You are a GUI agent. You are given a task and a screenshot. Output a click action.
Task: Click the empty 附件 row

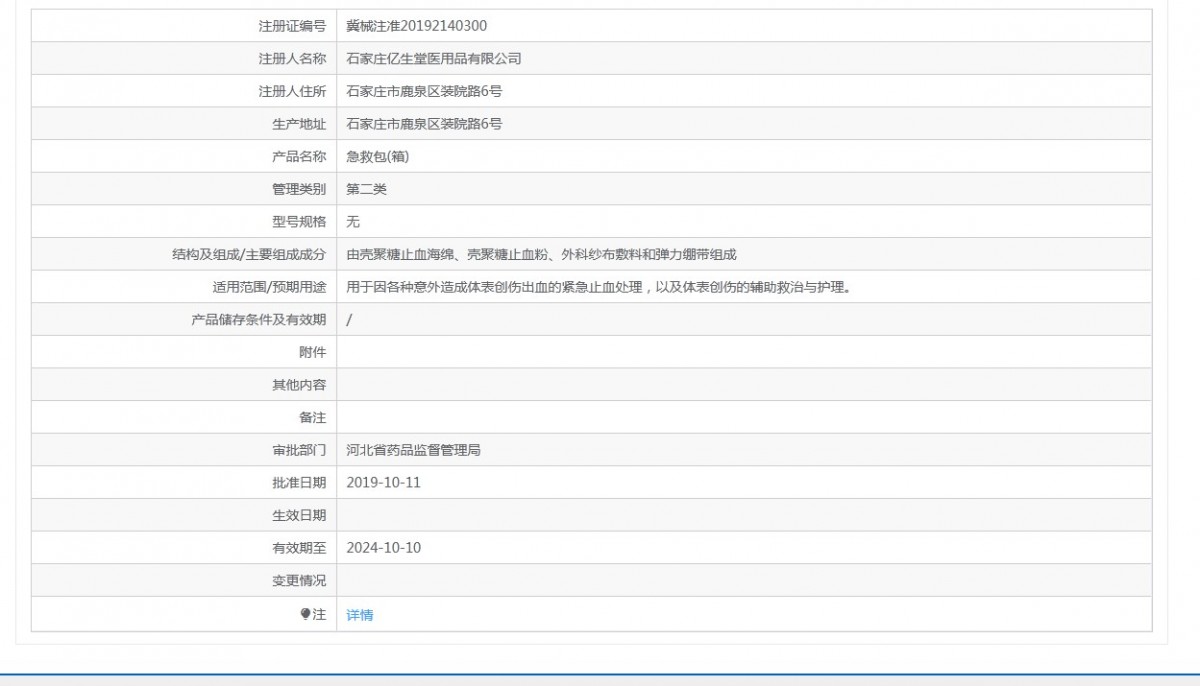coord(592,352)
